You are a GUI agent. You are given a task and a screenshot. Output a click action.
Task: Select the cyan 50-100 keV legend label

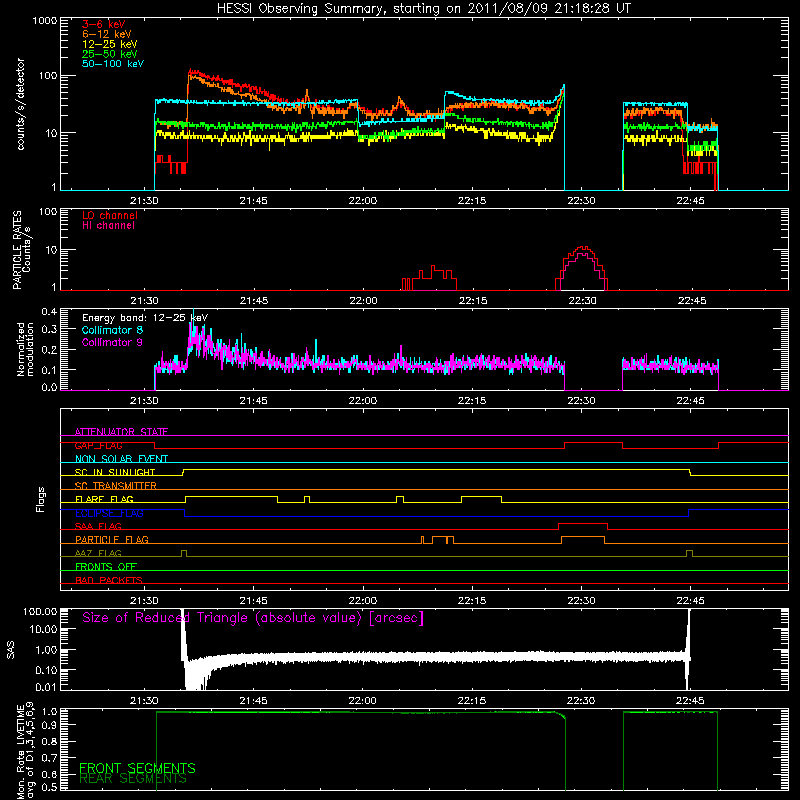(x=113, y=64)
